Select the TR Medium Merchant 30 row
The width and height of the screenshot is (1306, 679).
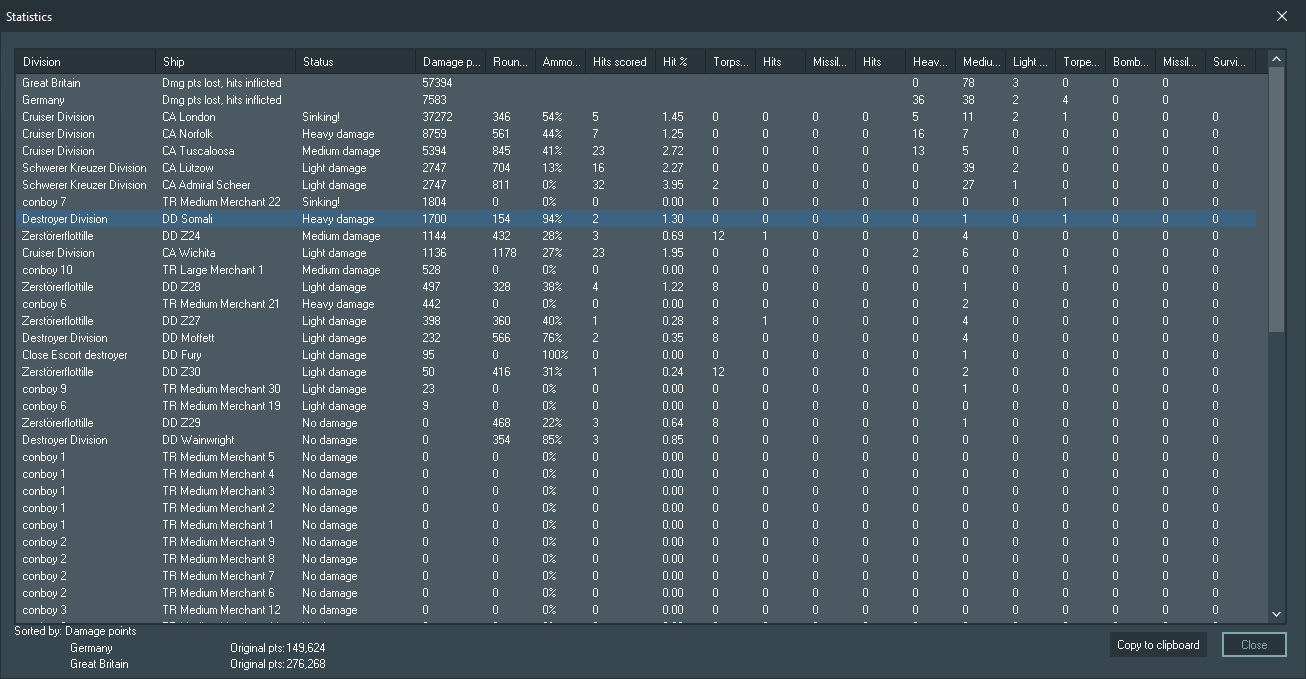[x=636, y=389]
